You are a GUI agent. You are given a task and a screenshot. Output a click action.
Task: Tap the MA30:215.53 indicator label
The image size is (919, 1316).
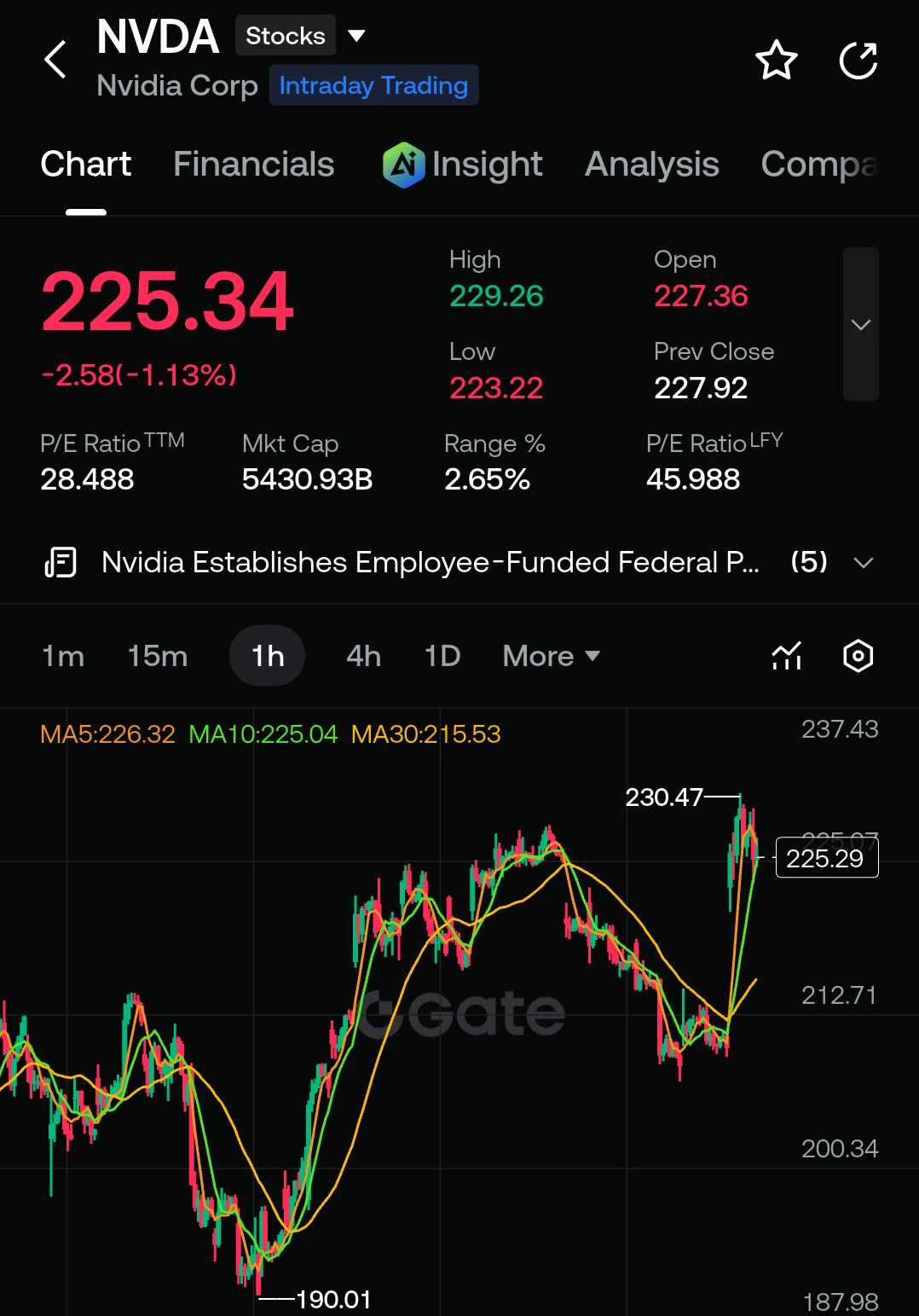(425, 734)
